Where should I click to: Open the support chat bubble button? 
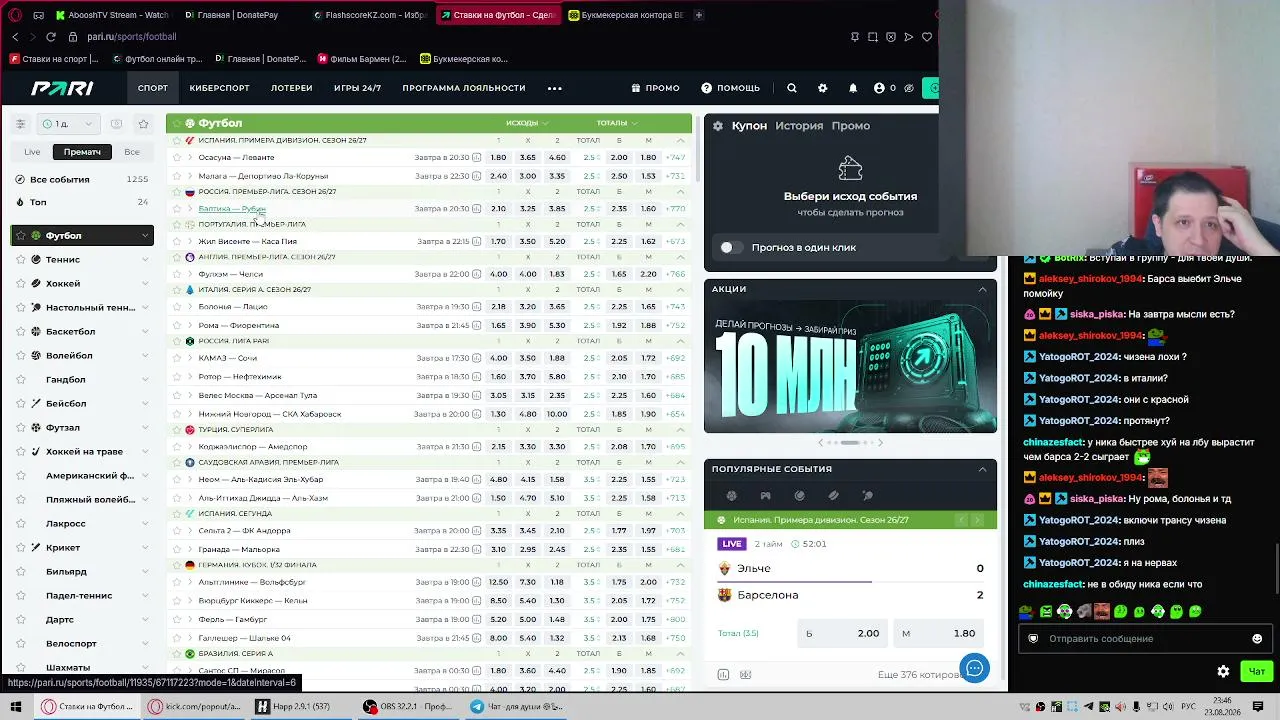coord(974,668)
